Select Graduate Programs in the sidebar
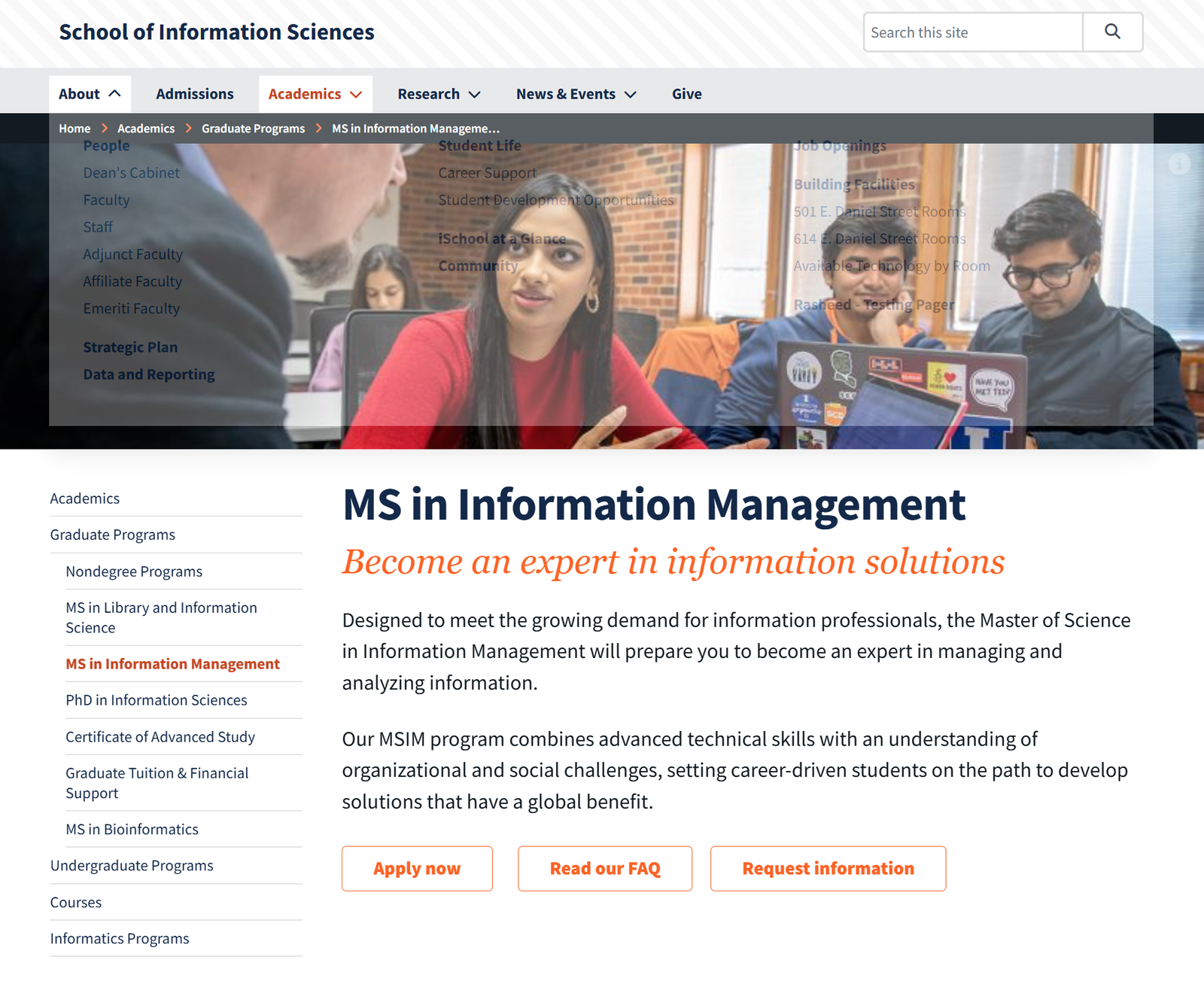The image size is (1204, 987). (113, 535)
